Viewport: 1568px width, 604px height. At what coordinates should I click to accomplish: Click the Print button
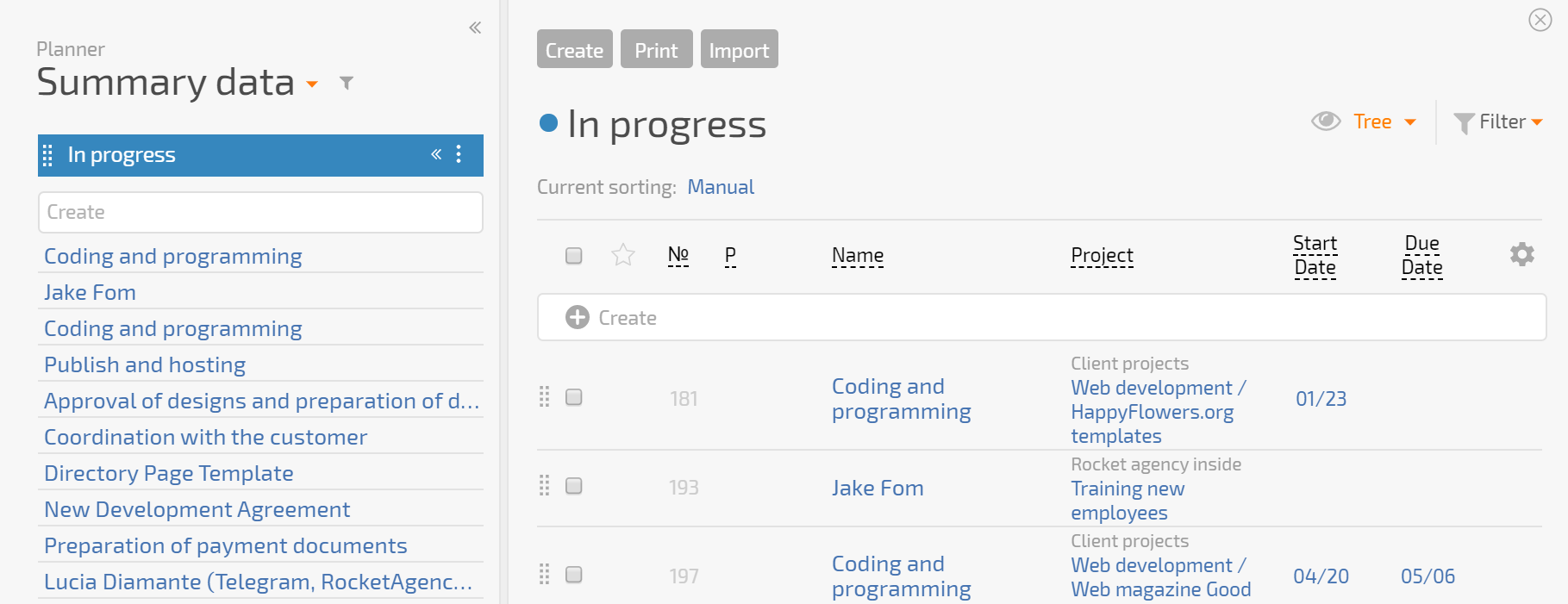click(656, 49)
